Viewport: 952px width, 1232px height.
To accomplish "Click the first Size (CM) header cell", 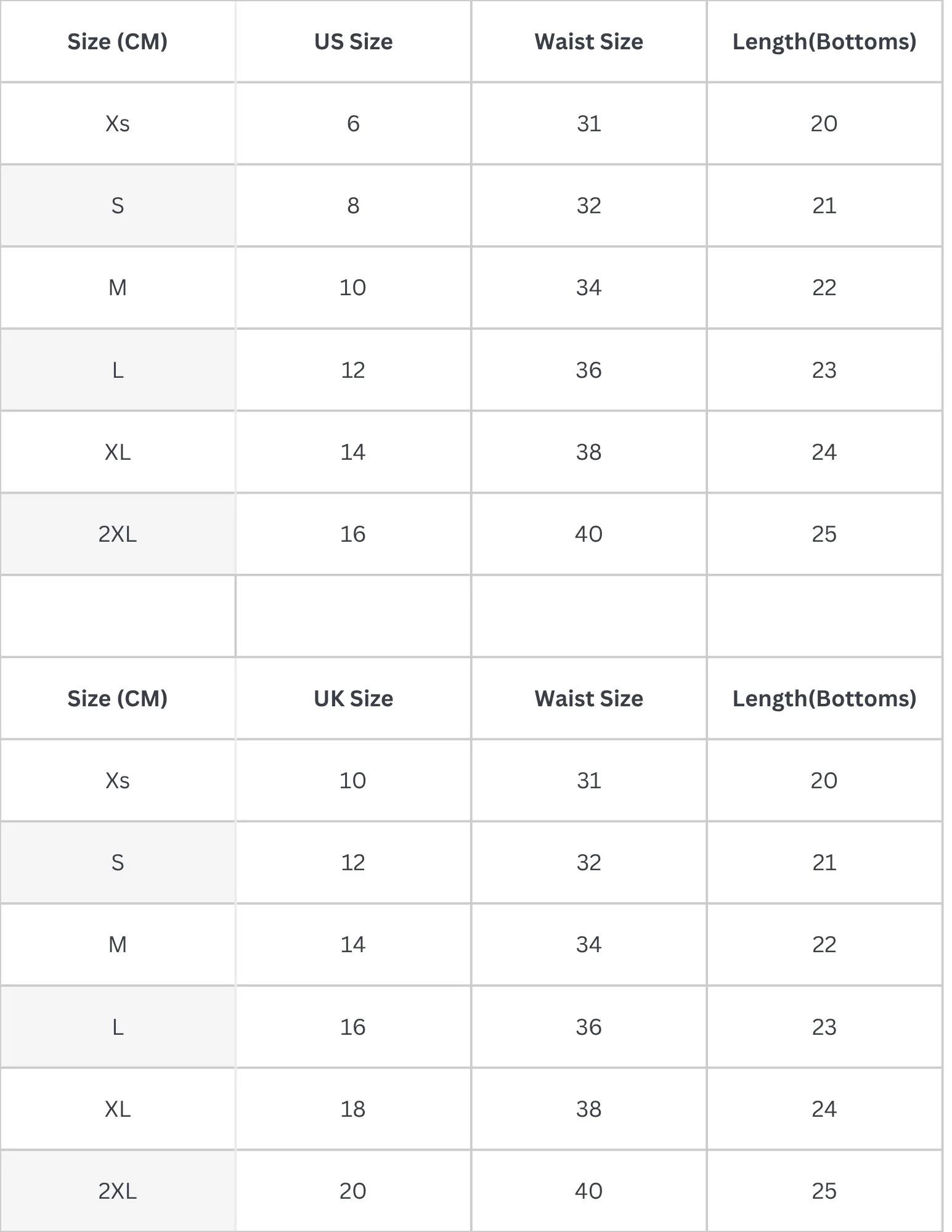I will click(x=117, y=41).
